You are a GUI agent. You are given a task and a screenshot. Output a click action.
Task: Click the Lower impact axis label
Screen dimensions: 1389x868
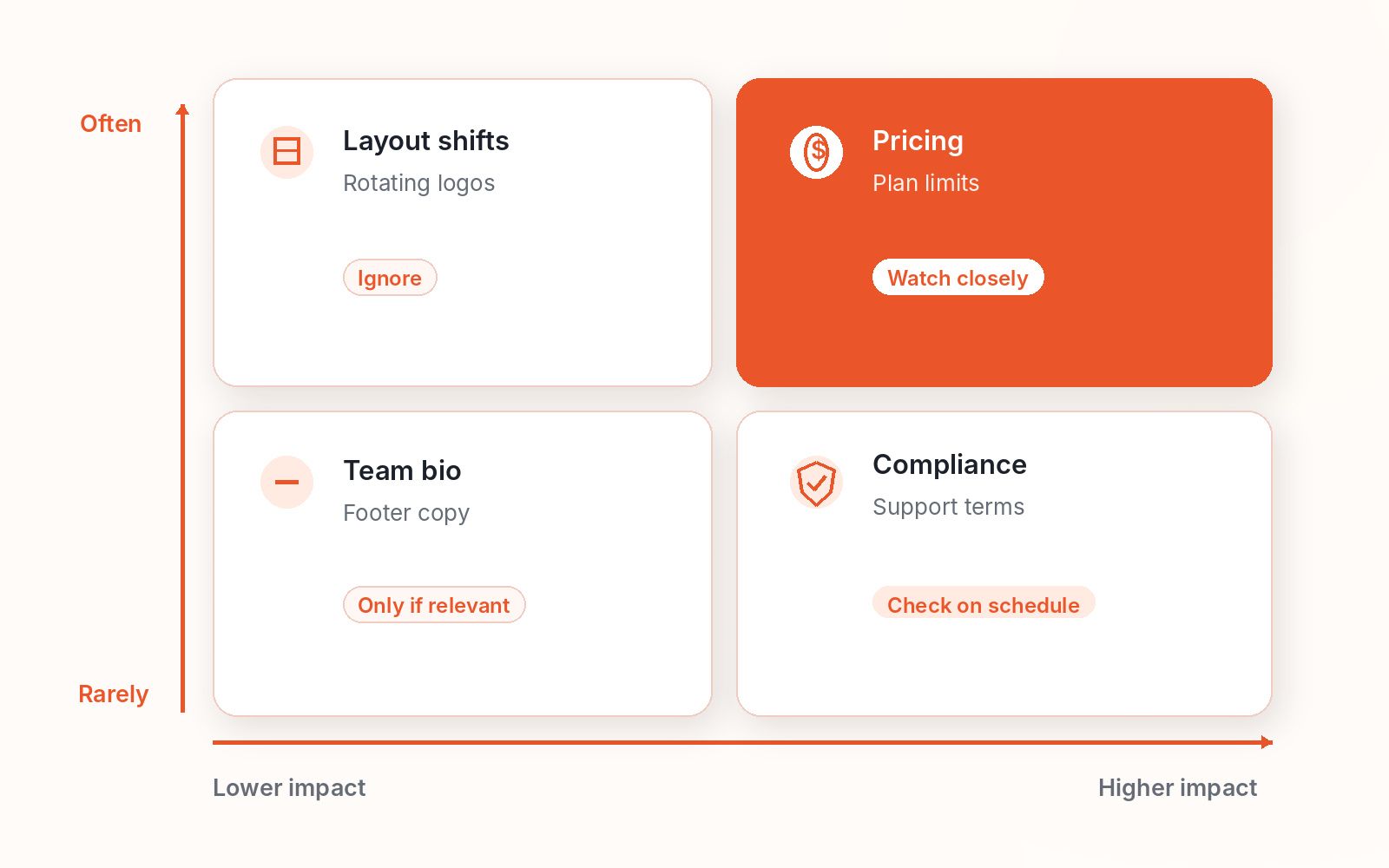coord(289,787)
